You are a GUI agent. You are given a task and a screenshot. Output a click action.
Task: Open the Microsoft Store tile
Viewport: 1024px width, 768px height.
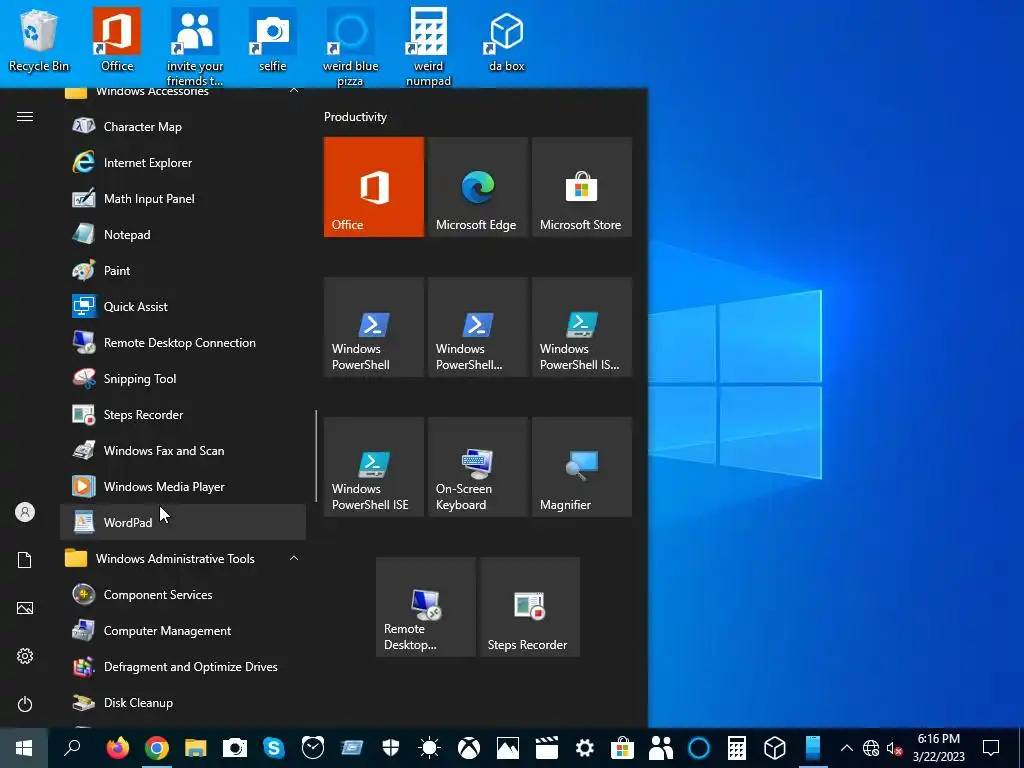click(582, 187)
